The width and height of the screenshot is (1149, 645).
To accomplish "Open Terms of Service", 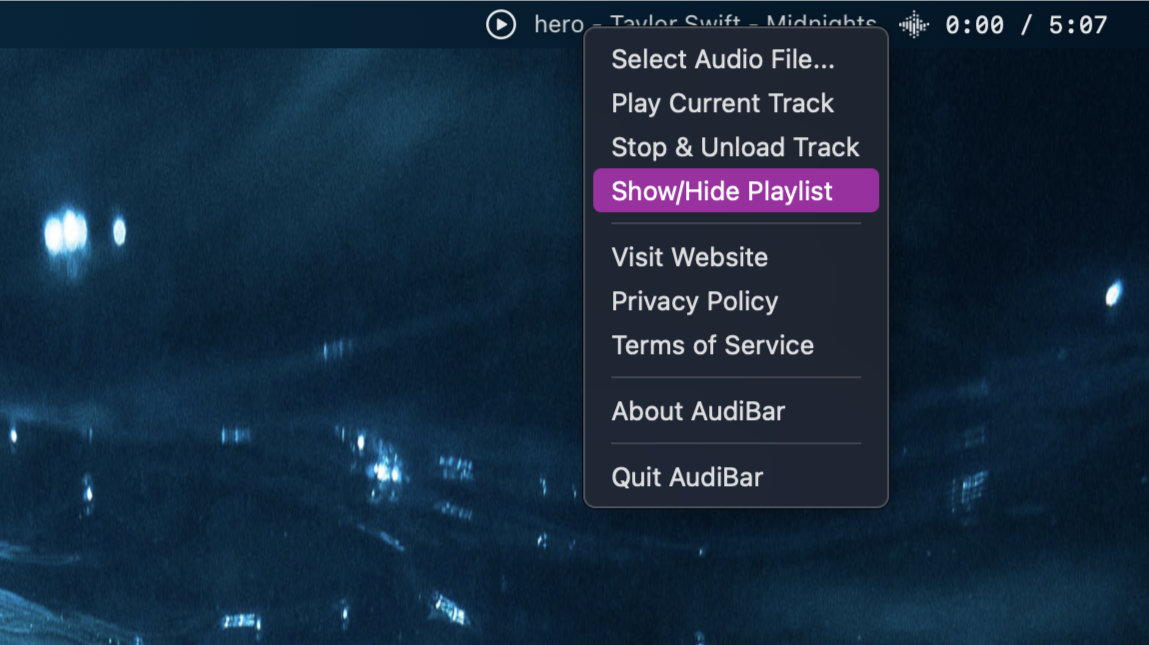I will coord(712,345).
